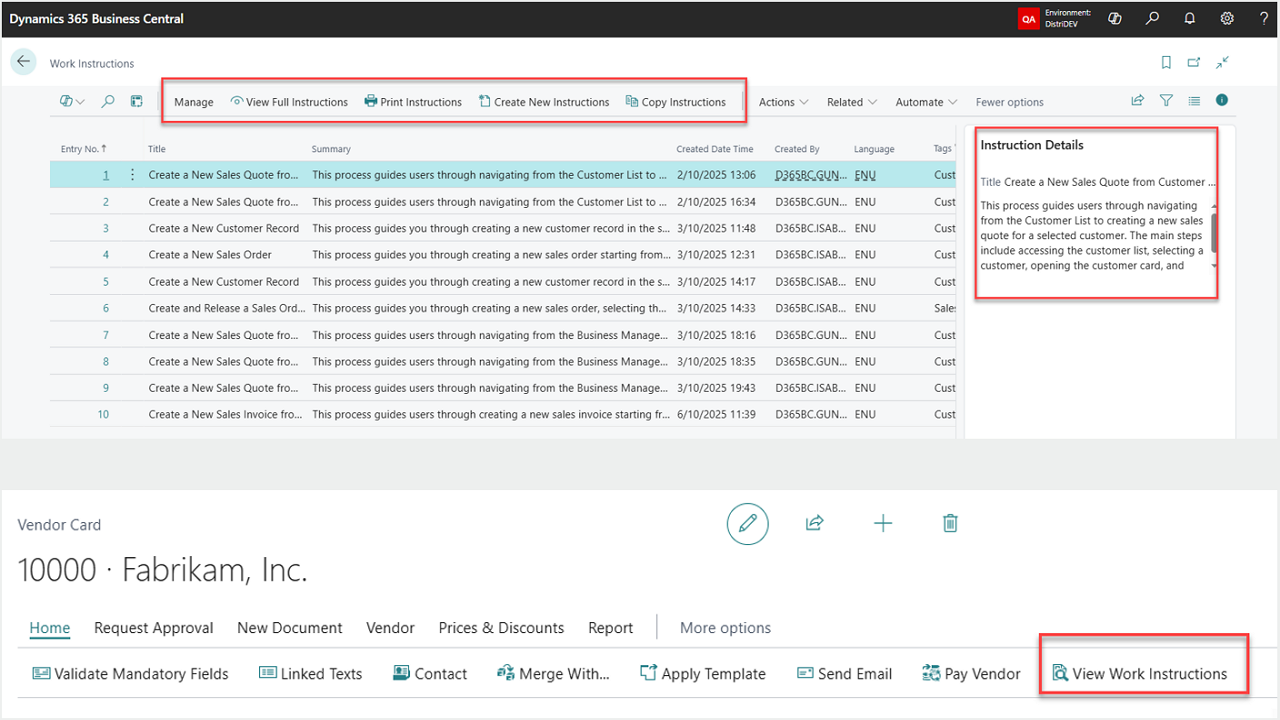Screen dimensions: 1280x720
Task: Edit the Vendor Card with the pencil icon
Action: [747, 523]
